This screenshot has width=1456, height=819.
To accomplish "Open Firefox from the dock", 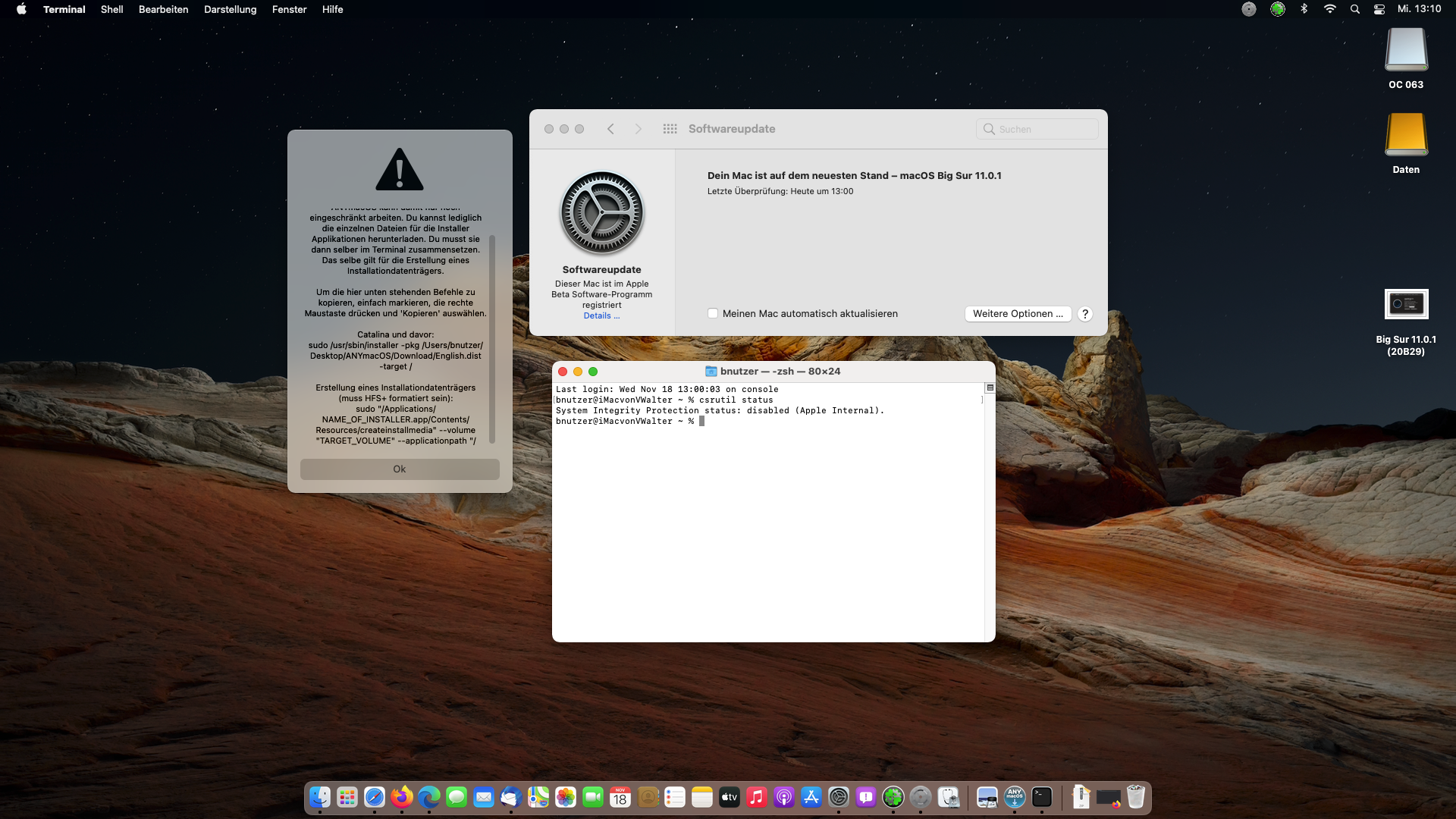I will click(x=402, y=797).
